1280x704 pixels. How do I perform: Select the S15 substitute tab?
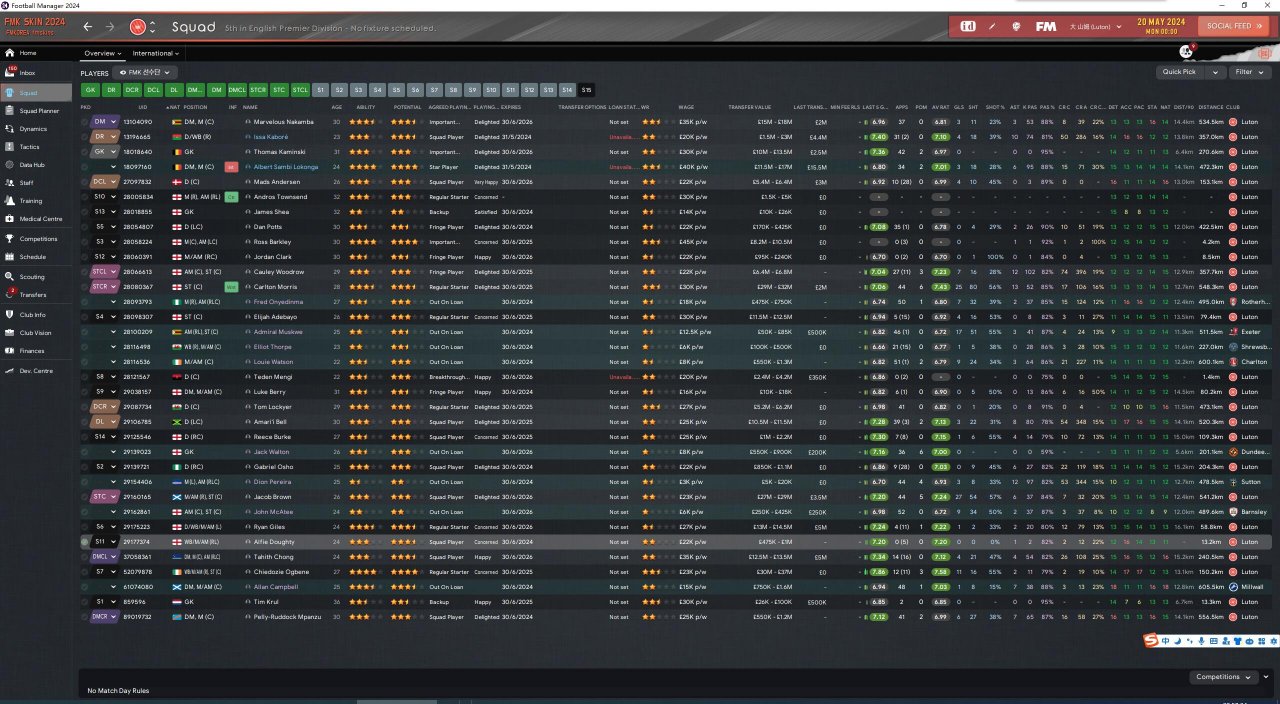pos(586,90)
